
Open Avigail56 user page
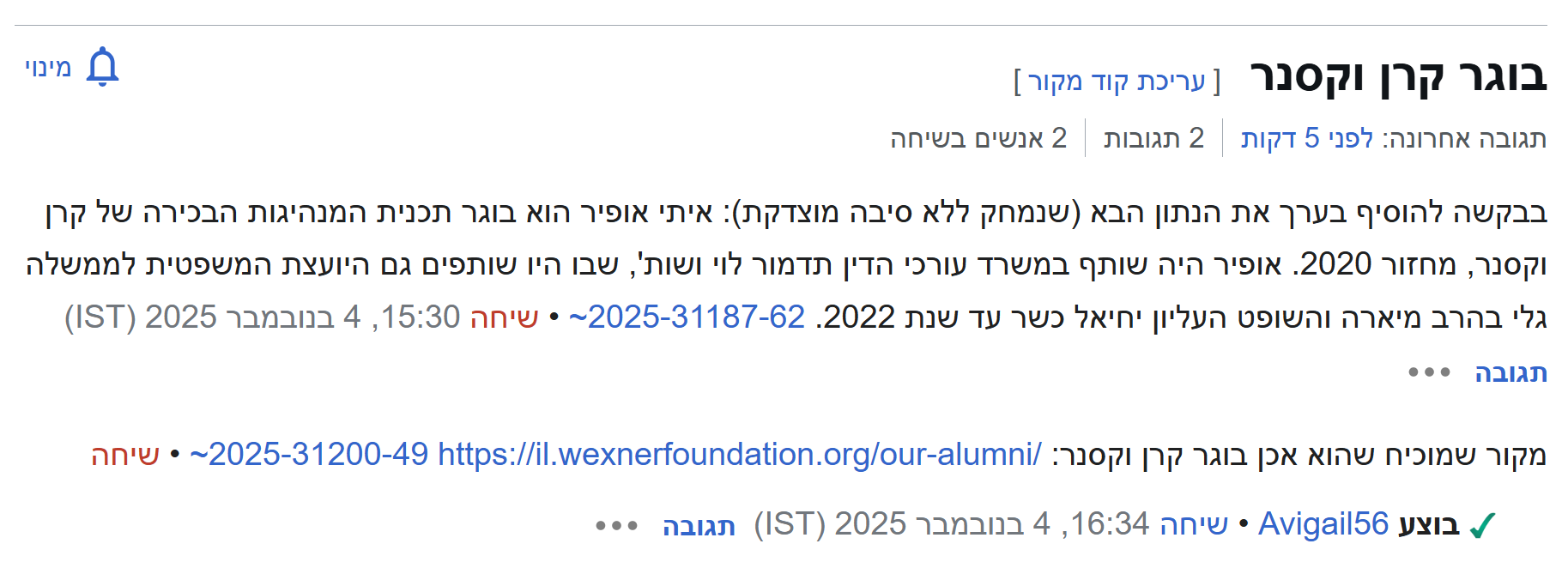pyautogui.click(x=1323, y=524)
